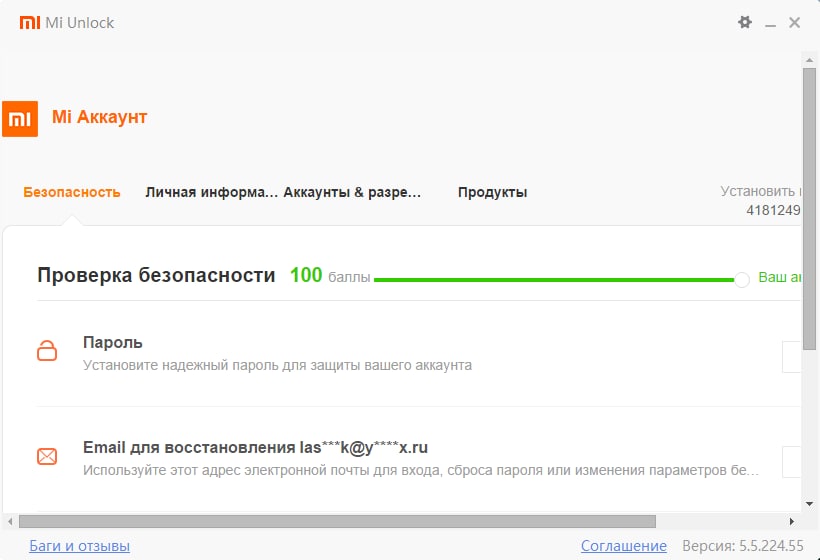
Task: Click the Проверка безопасности heading
Action: [x=156, y=275]
